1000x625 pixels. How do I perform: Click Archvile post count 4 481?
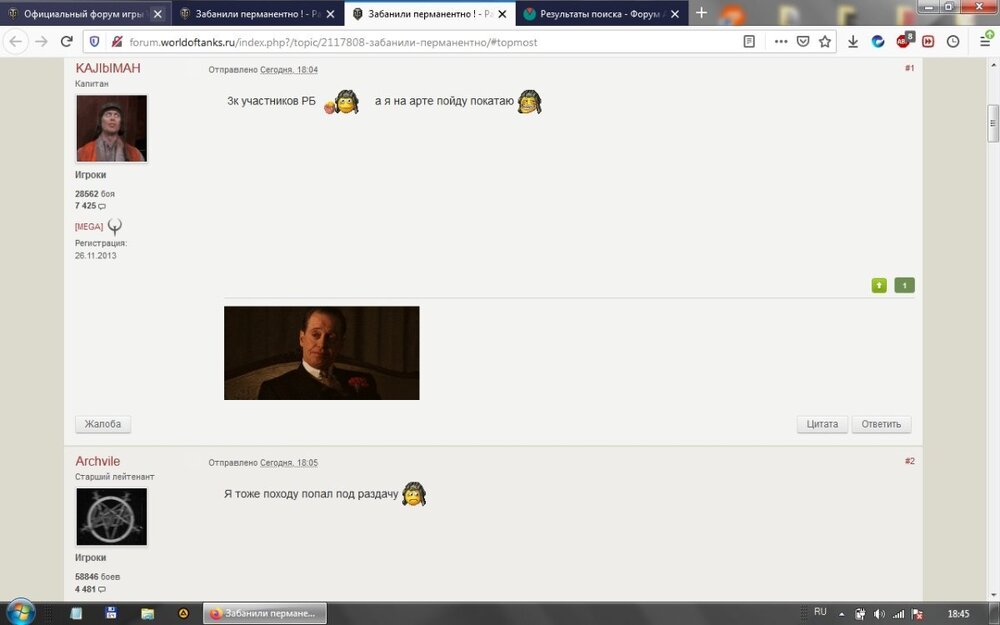point(90,589)
